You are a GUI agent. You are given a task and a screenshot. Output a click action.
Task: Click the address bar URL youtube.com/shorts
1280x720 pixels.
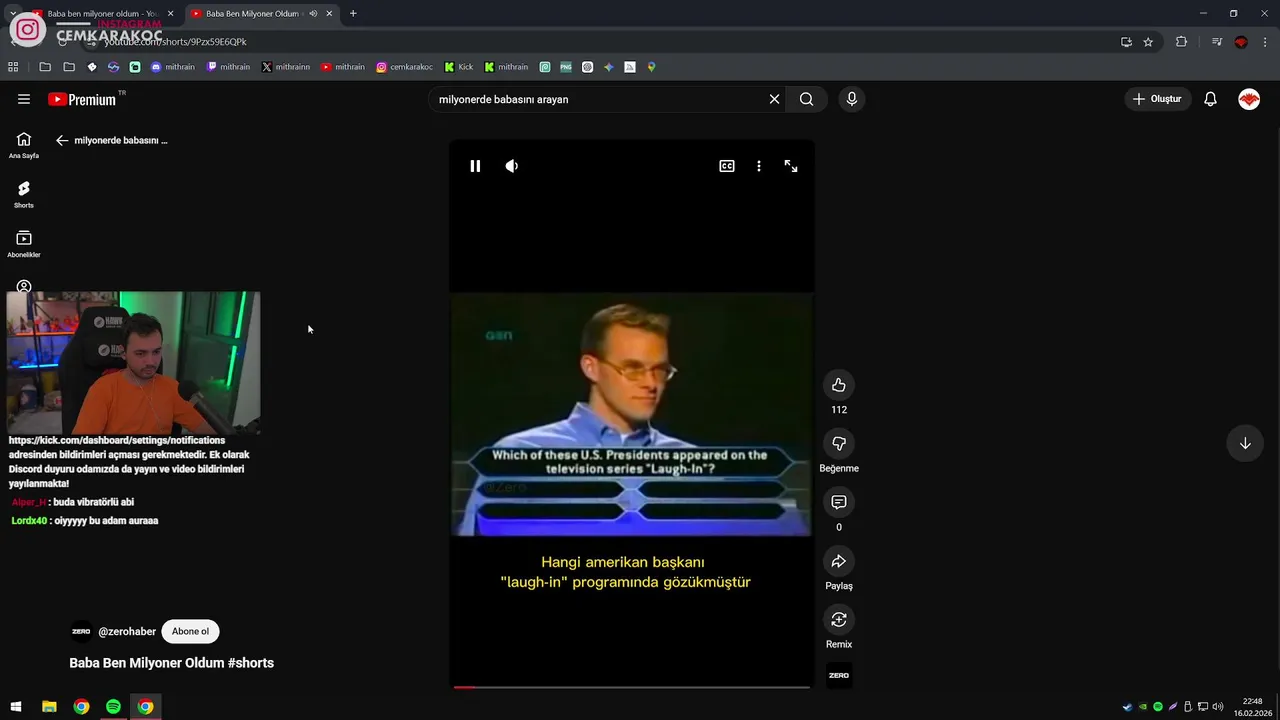(x=176, y=42)
